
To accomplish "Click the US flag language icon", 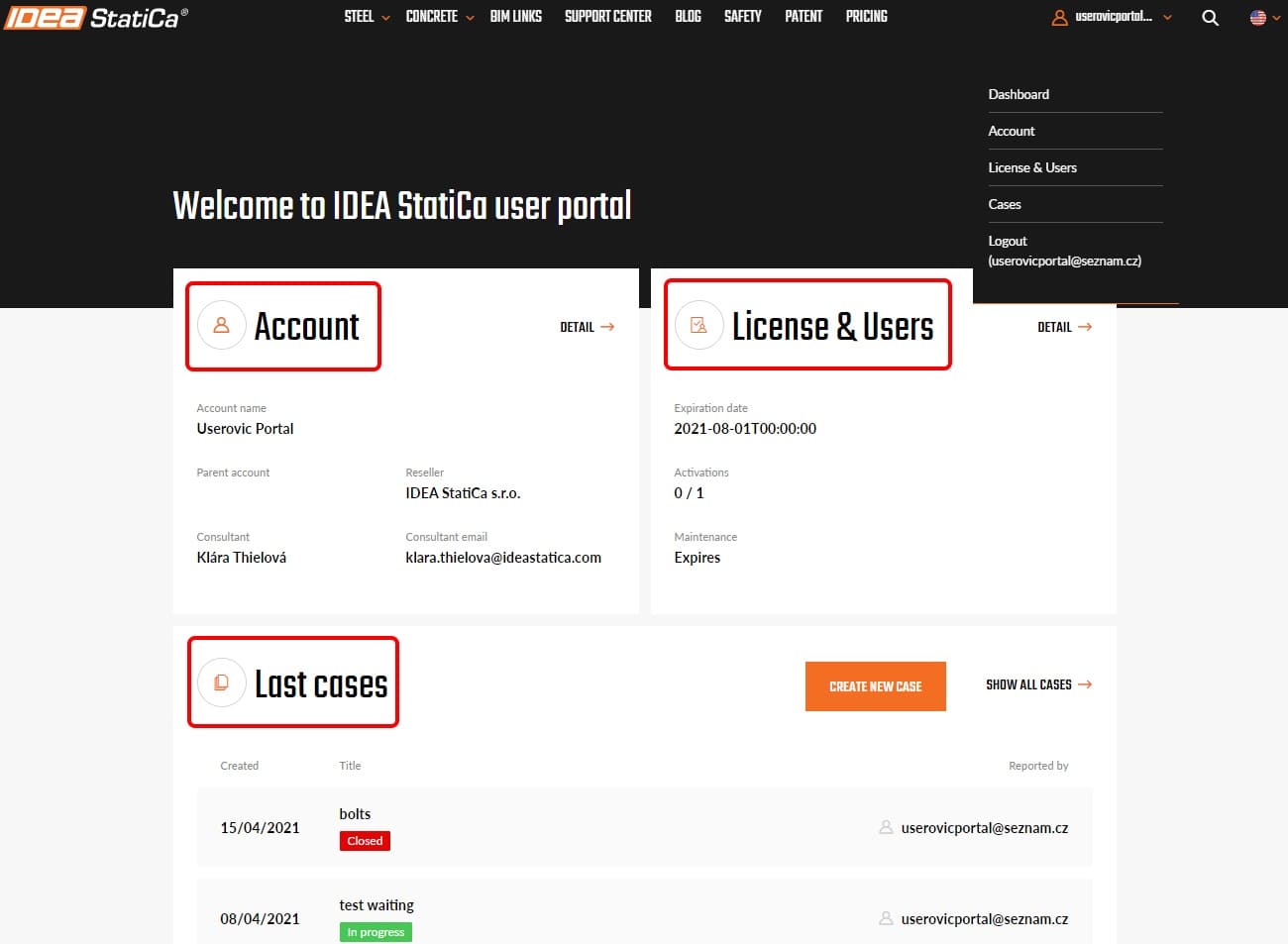I will [x=1258, y=18].
